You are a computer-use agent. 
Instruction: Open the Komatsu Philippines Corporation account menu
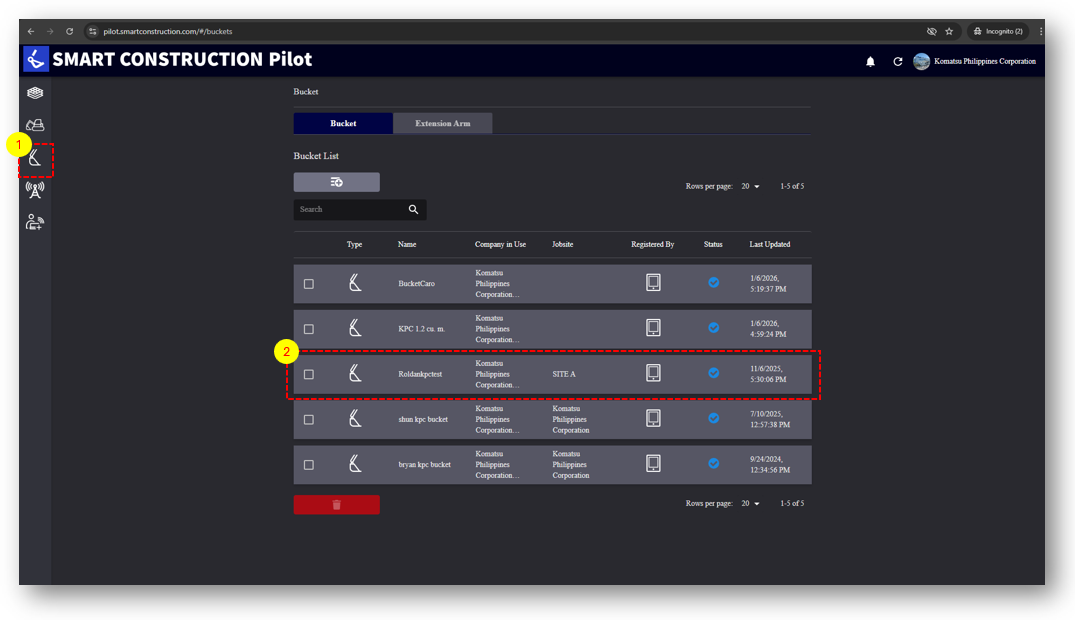(x=974, y=62)
